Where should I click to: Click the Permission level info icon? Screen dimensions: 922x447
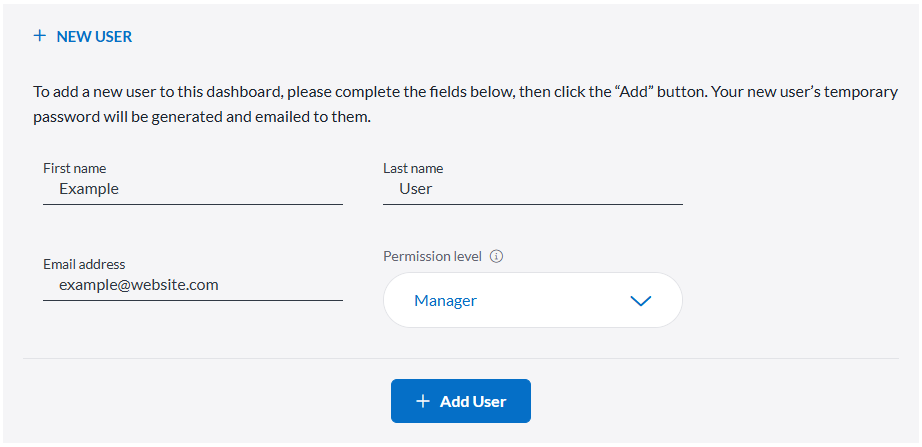(497, 256)
